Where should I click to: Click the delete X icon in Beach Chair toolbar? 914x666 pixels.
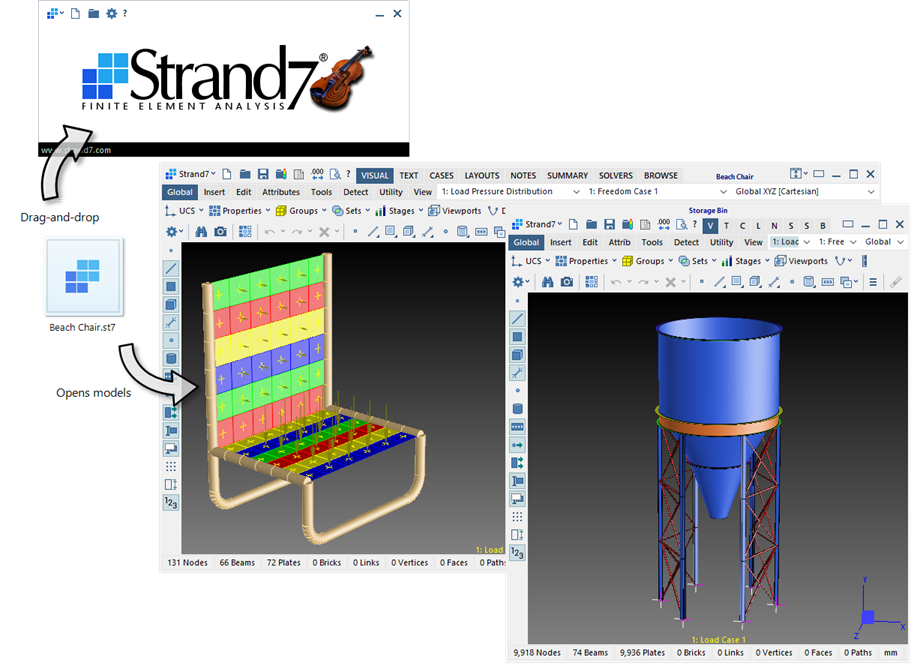(325, 232)
